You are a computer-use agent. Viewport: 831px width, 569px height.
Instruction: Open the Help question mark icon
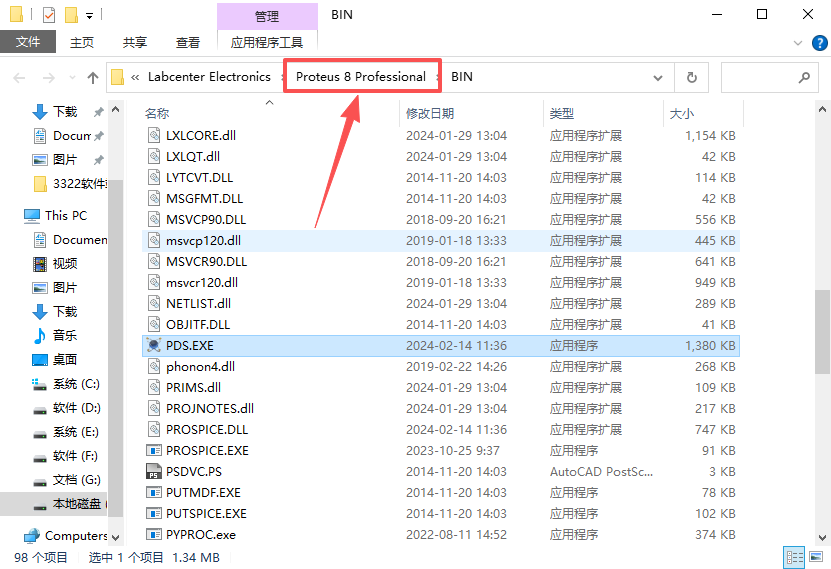point(817,43)
